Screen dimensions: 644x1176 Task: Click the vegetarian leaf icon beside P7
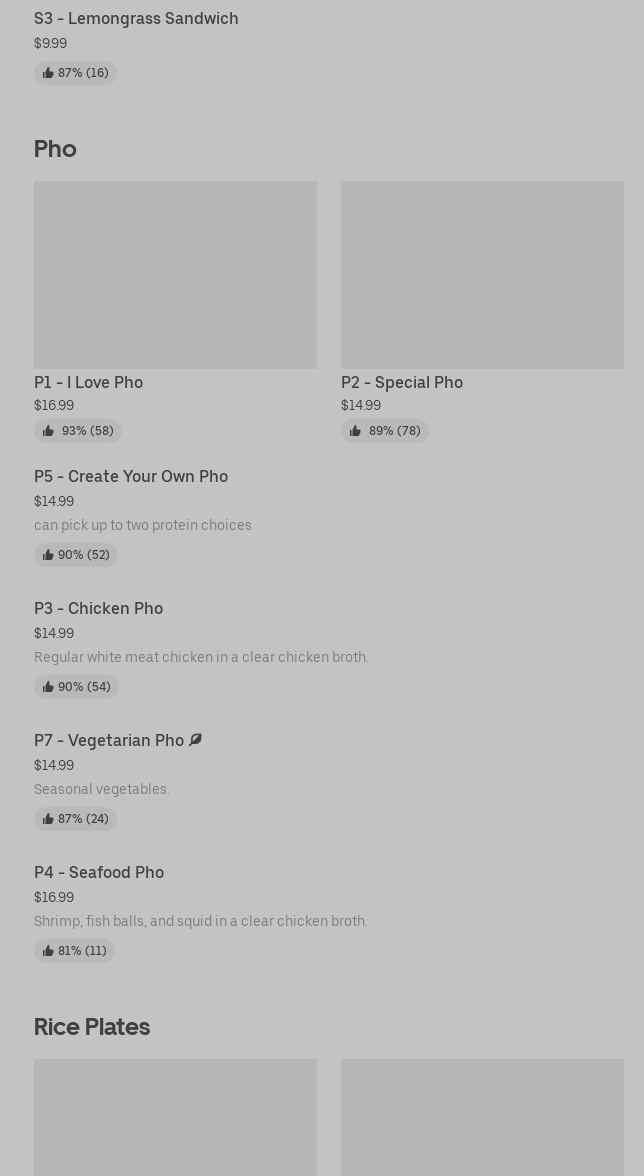click(x=196, y=740)
